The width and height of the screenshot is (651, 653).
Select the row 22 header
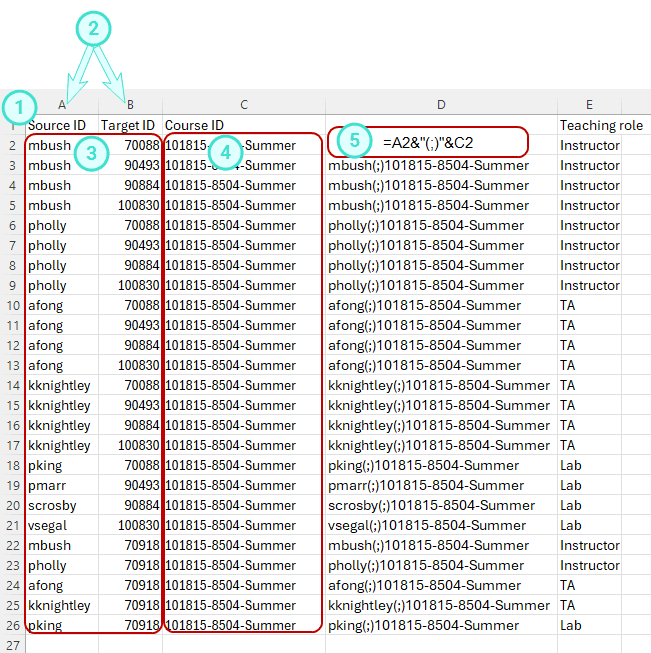click(12, 545)
